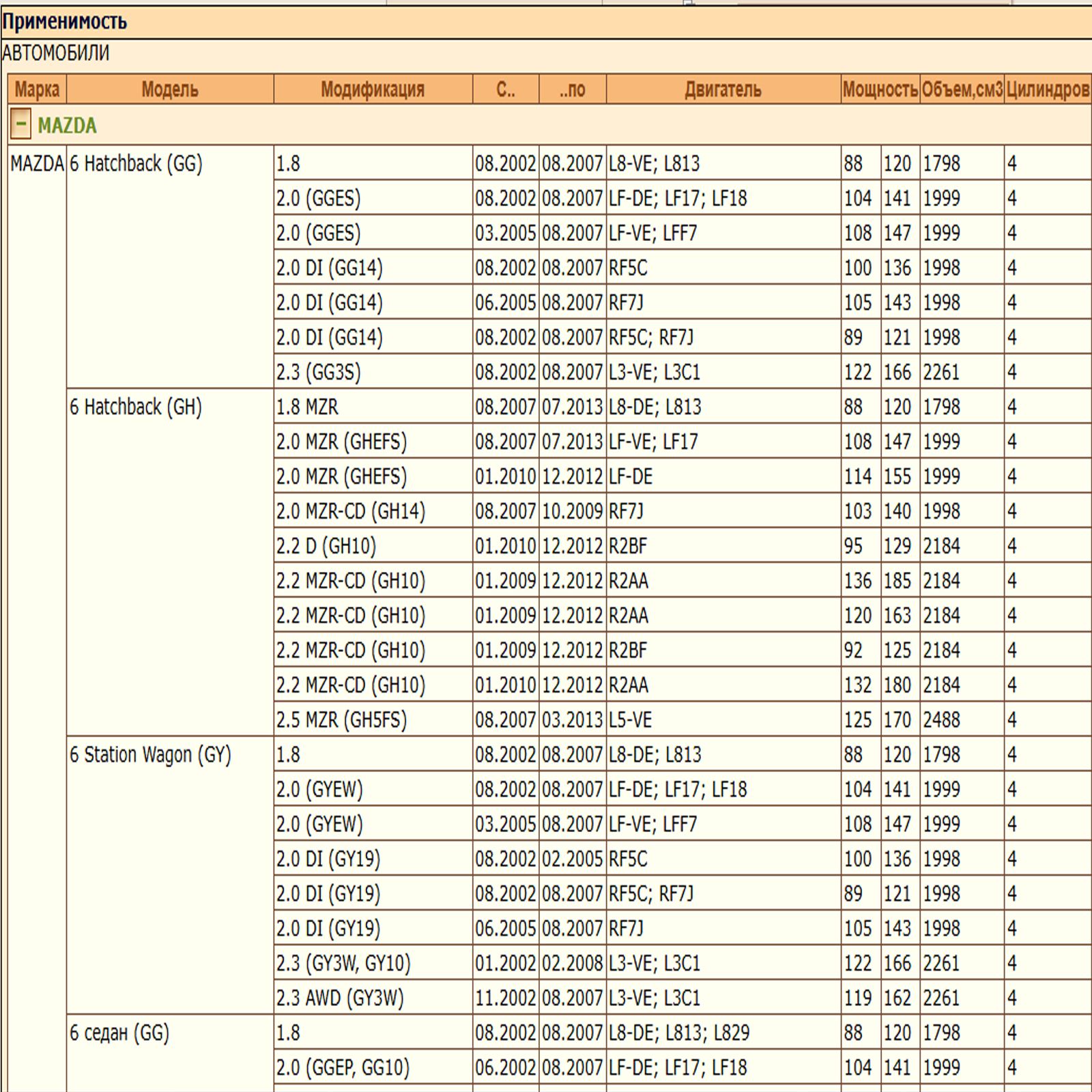Image resolution: width=1092 pixels, height=1092 pixels.
Task: Select the 6 Hatchback (GG) model cell
Action: (136, 164)
